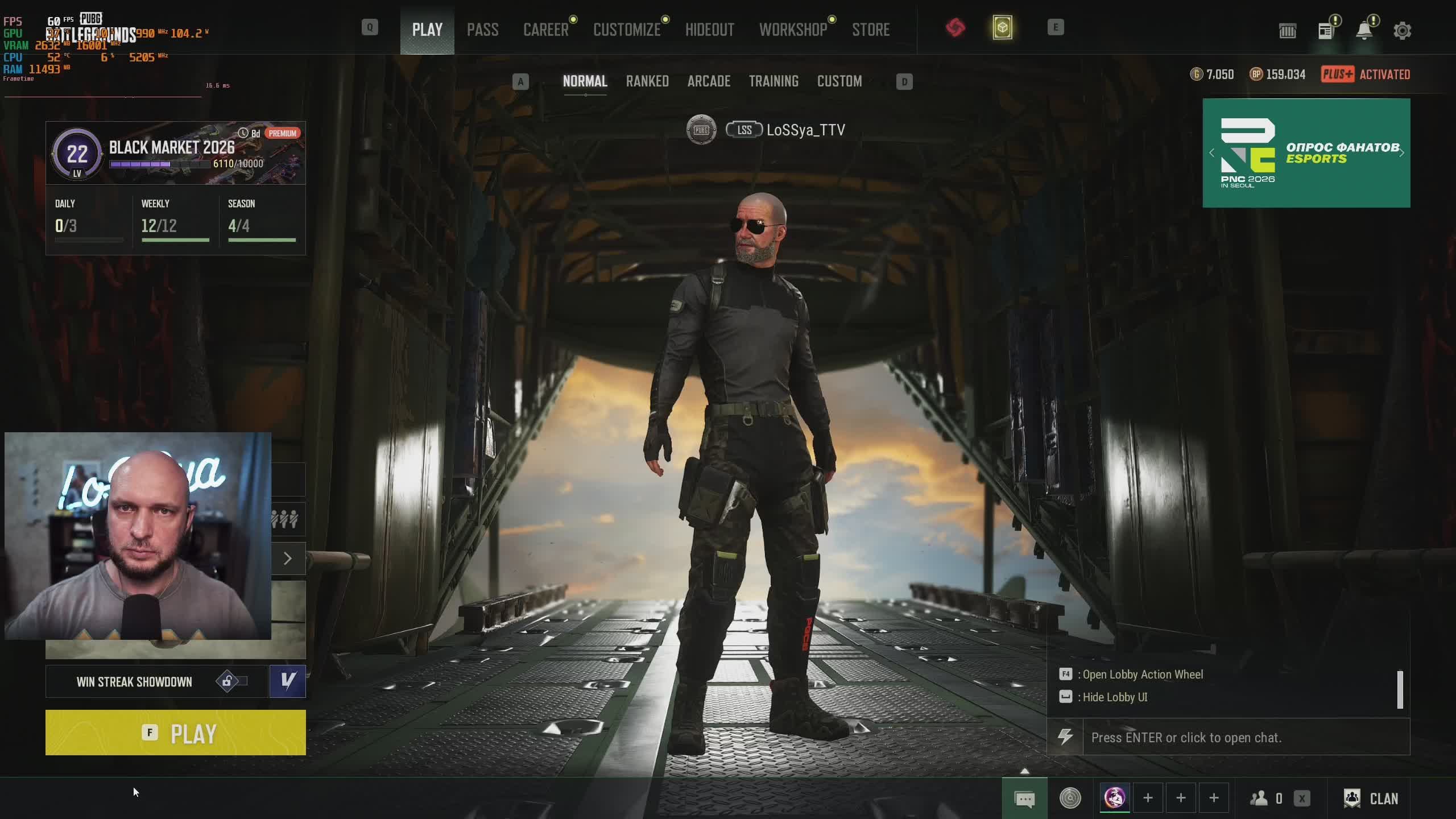1456x819 pixels.
Task: Open the WORKSHOP tab
Action: click(793, 30)
